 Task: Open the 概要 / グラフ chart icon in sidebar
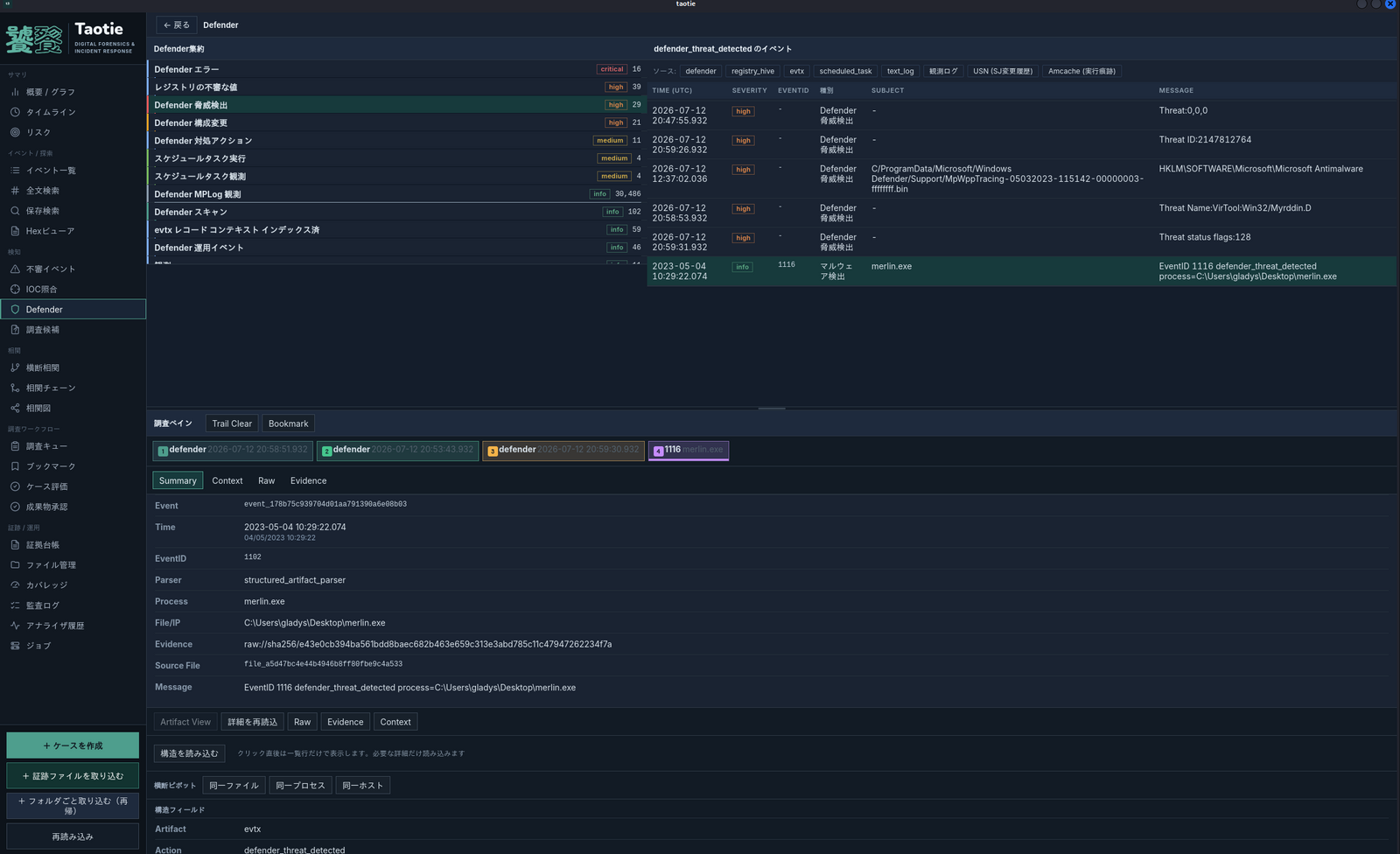click(x=15, y=92)
